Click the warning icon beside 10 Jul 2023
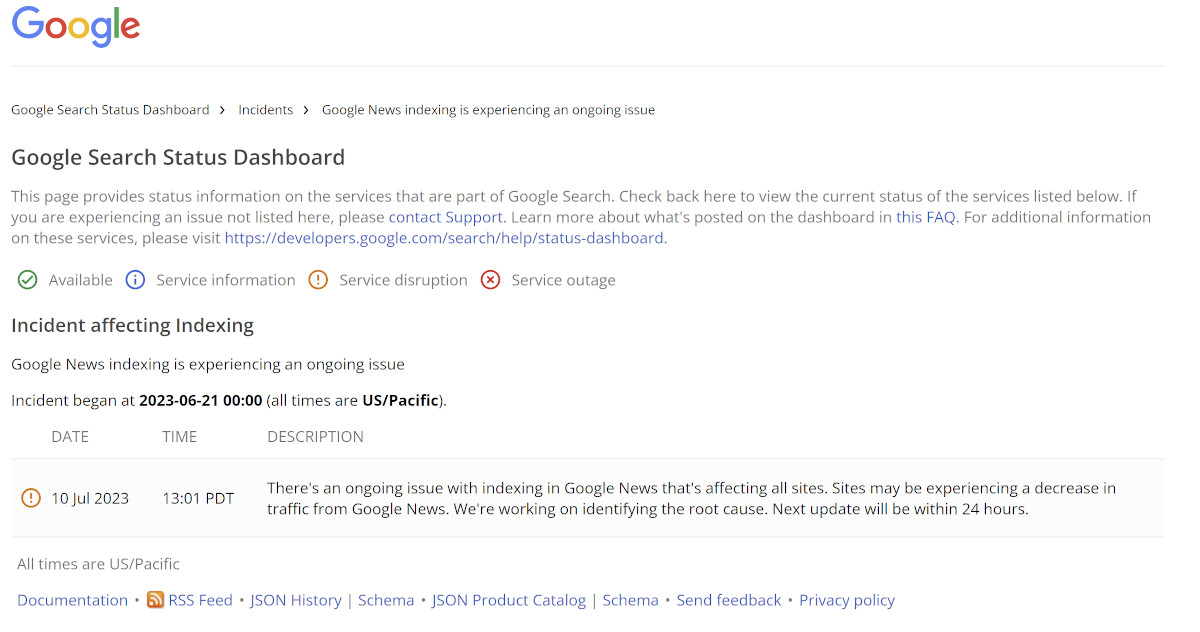 pyautogui.click(x=29, y=497)
